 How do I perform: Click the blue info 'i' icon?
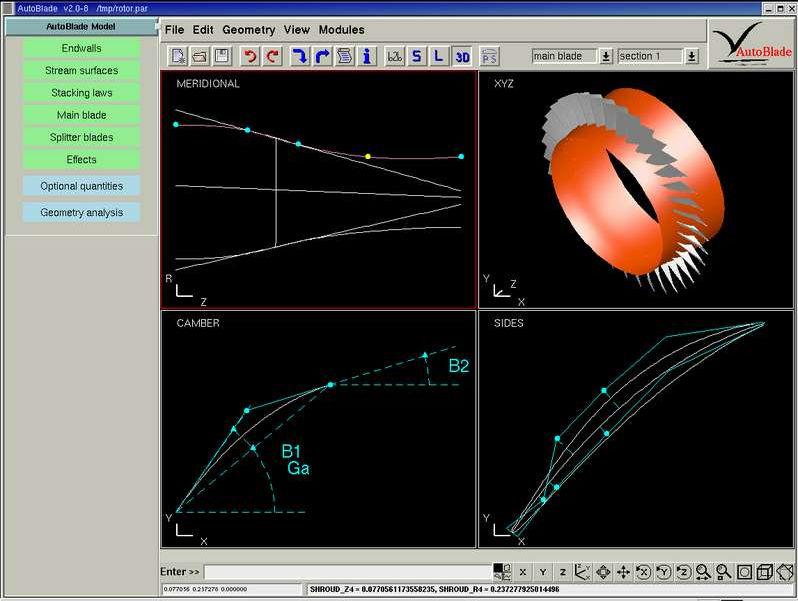click(367, 56)
